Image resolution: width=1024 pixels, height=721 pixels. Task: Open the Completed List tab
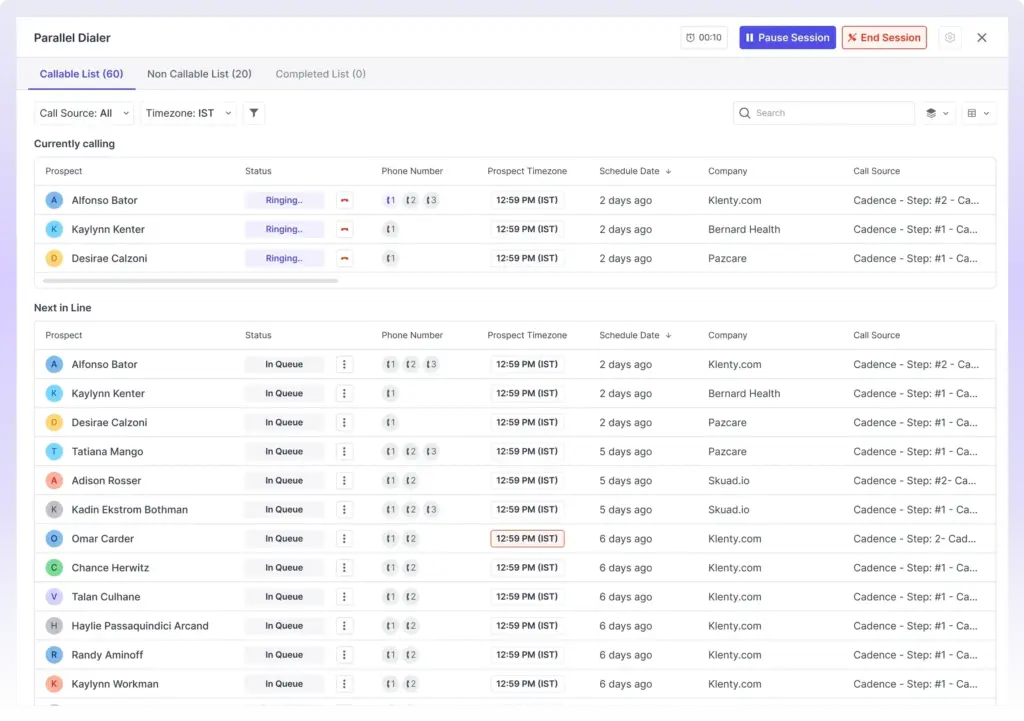point(320,73)
